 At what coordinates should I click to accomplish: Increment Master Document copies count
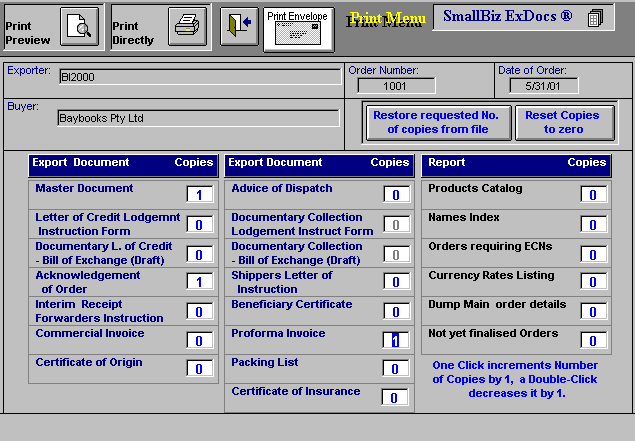(199, 195)
